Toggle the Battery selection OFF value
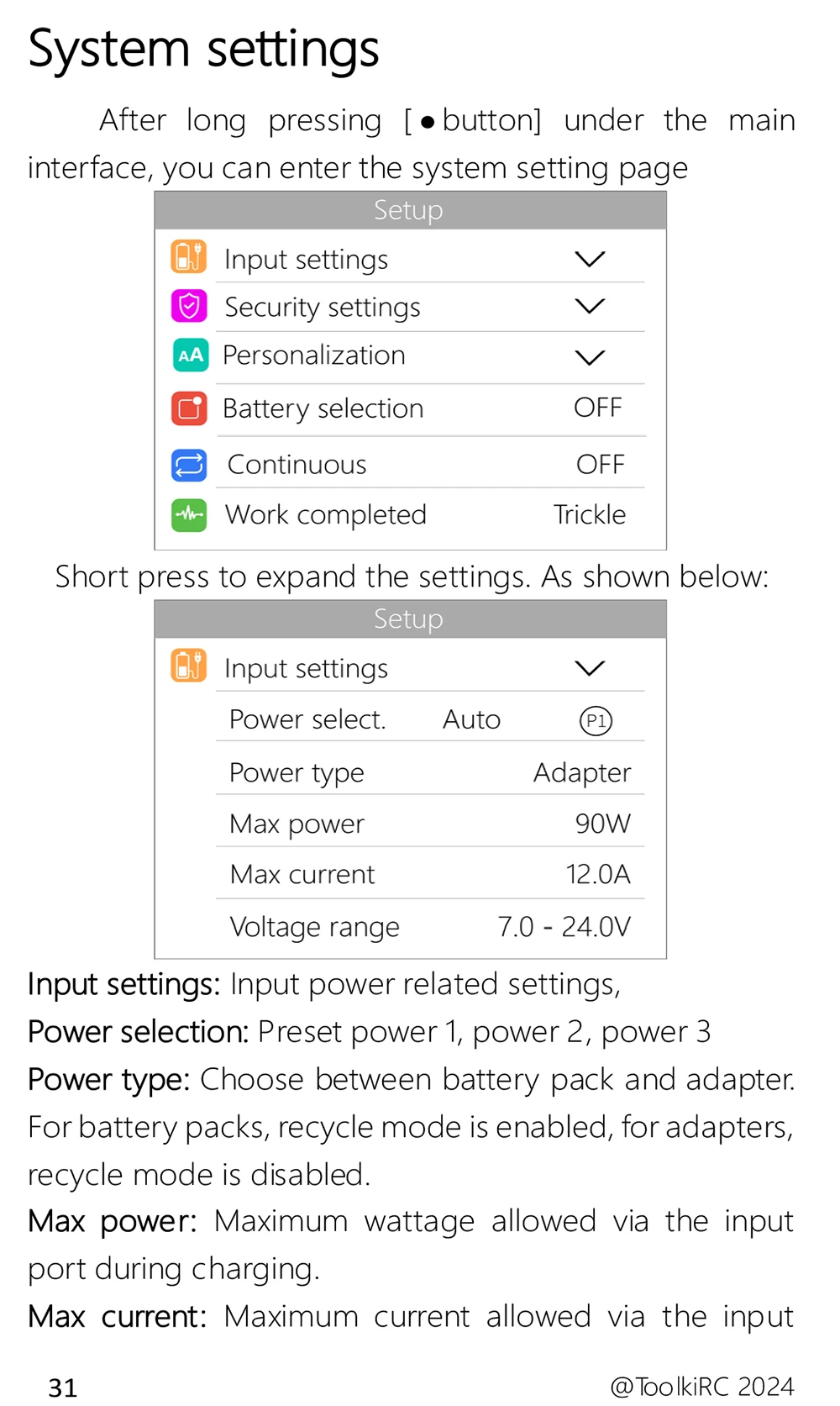This screenshot has height=1406, width=840. (x=598, y=408)
